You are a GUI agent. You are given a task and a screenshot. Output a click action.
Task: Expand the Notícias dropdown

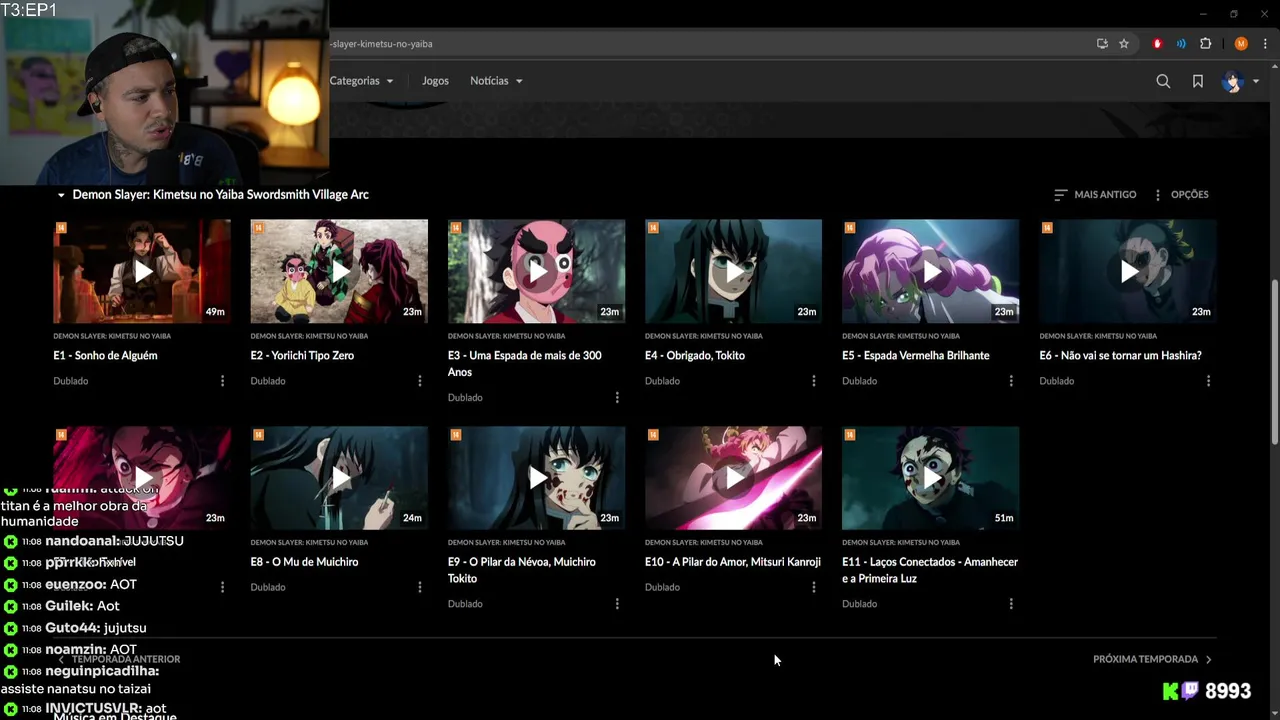[496, 81]
